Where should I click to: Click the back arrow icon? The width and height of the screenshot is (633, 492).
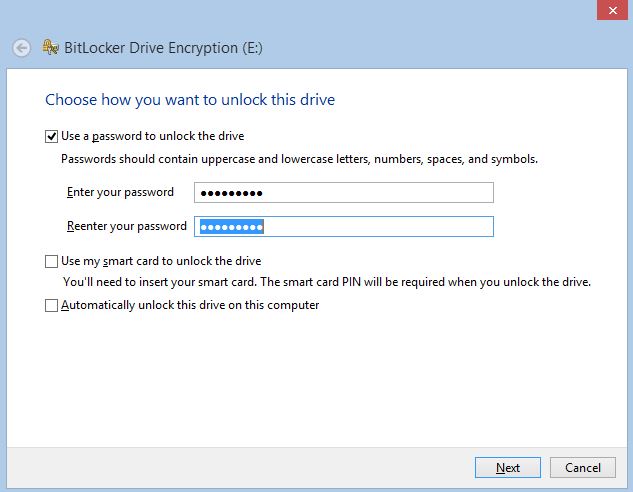pos(21,48)
